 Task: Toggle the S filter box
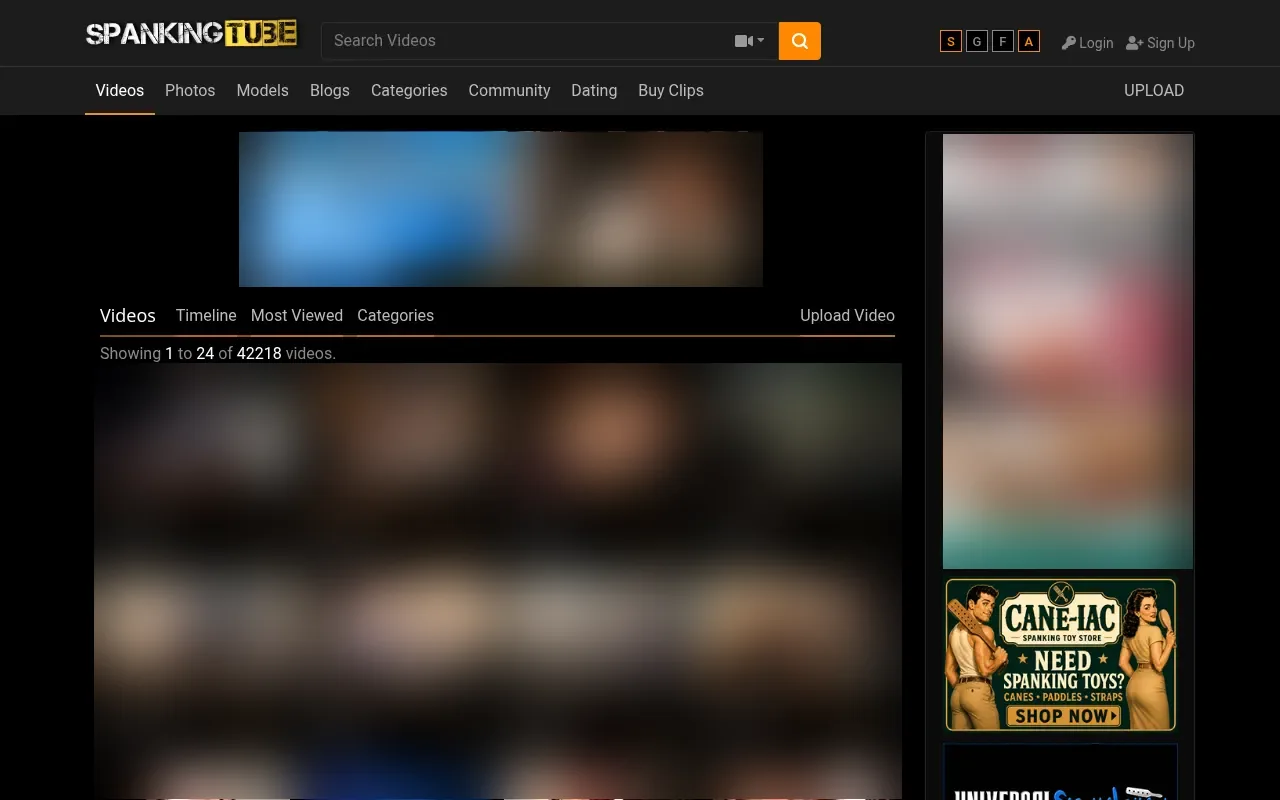[x=951, y=41]
